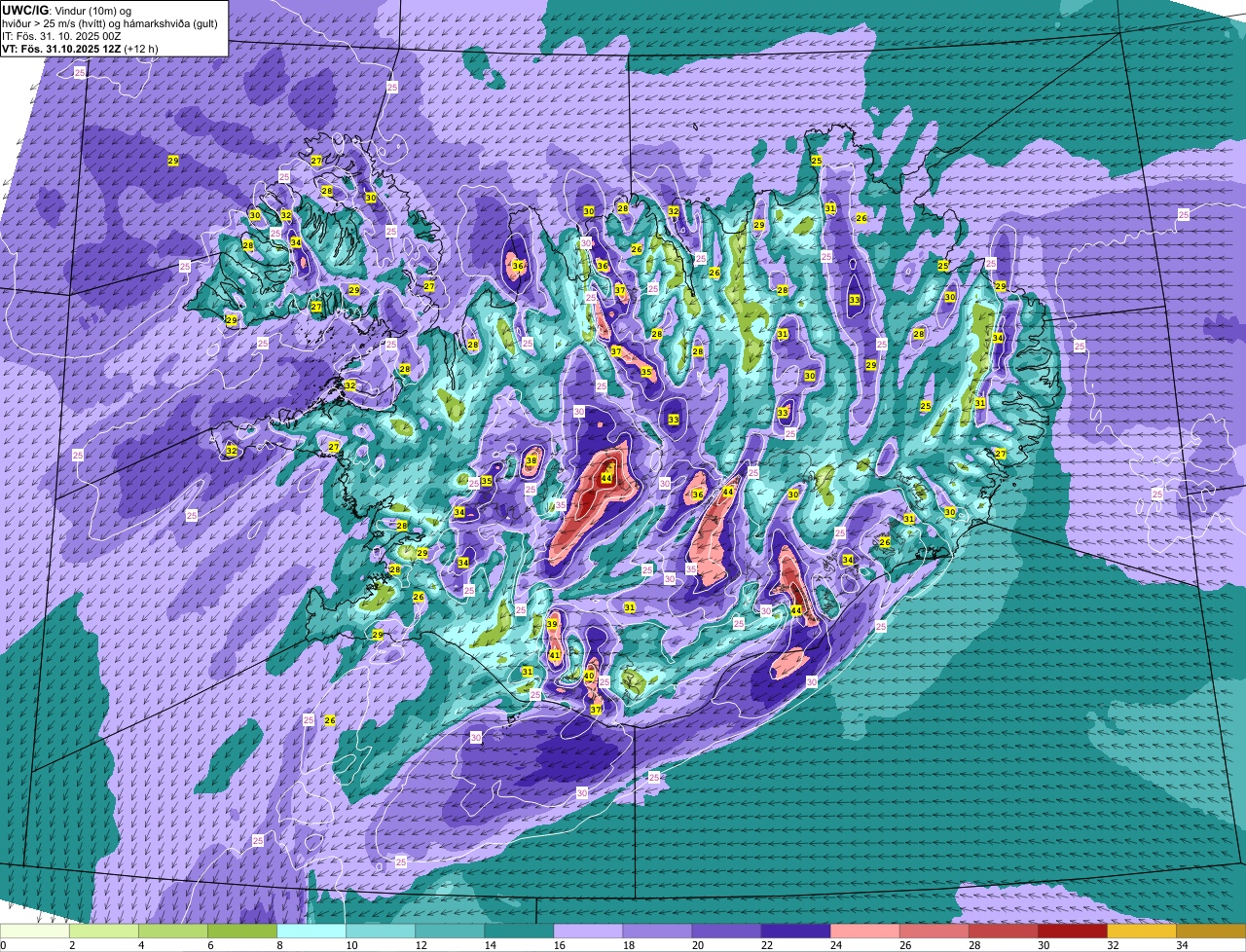Click the yellow gust label '40'
This screenshot has height=952, width=1246.
[x=589, y=675]
